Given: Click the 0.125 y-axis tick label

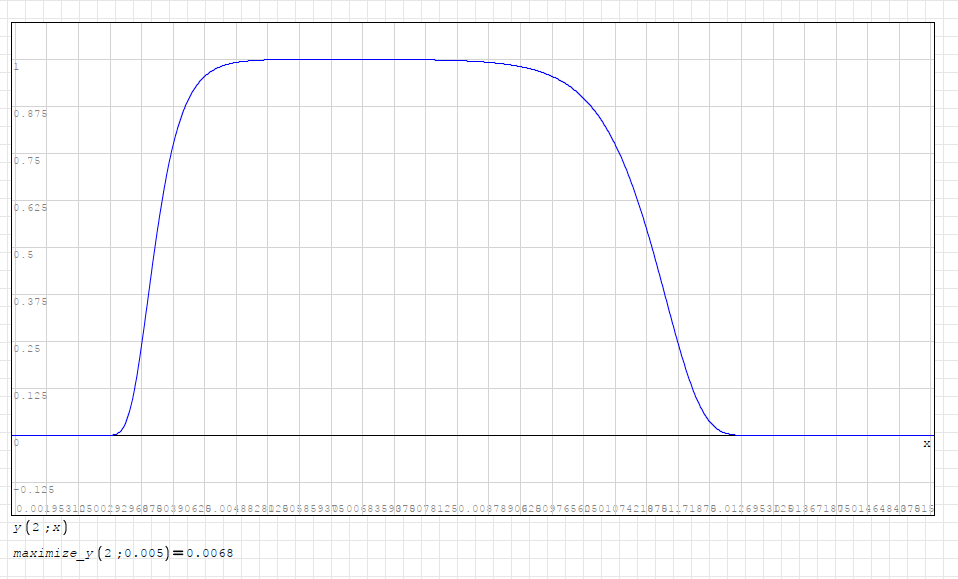Looking at the screenshot, I should pos(30,395).
